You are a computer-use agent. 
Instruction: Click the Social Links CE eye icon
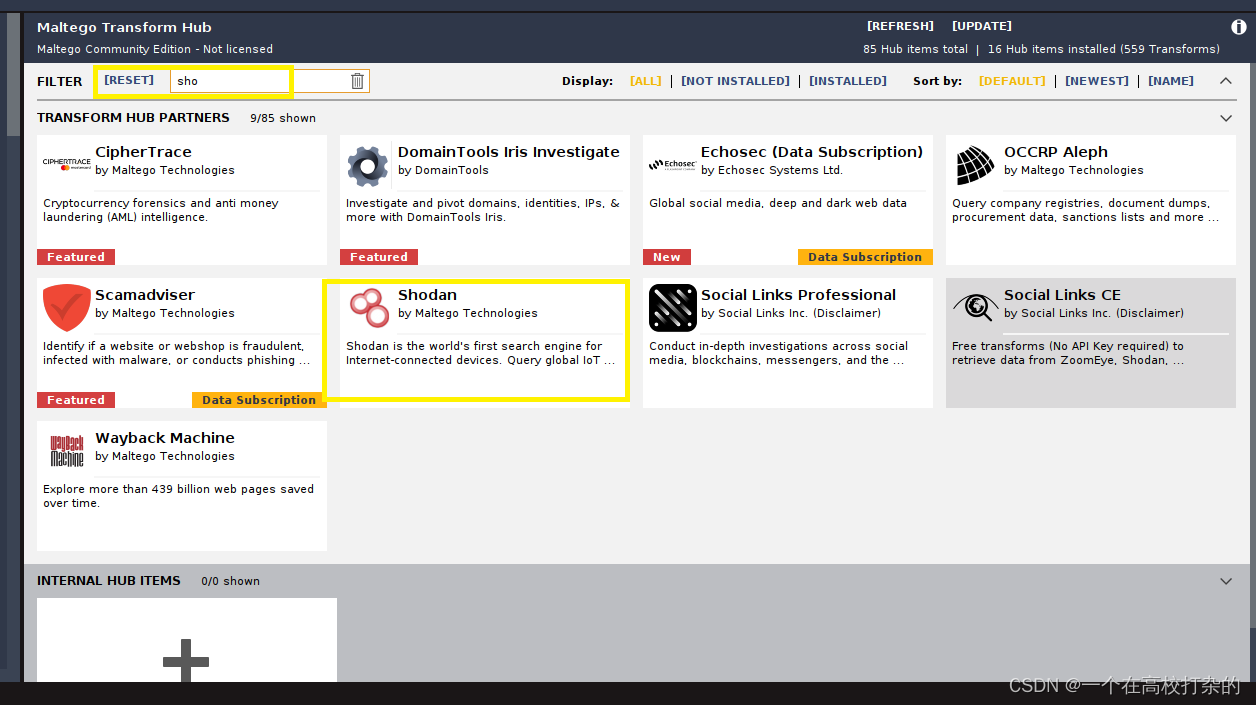click(x=975, y=307)
